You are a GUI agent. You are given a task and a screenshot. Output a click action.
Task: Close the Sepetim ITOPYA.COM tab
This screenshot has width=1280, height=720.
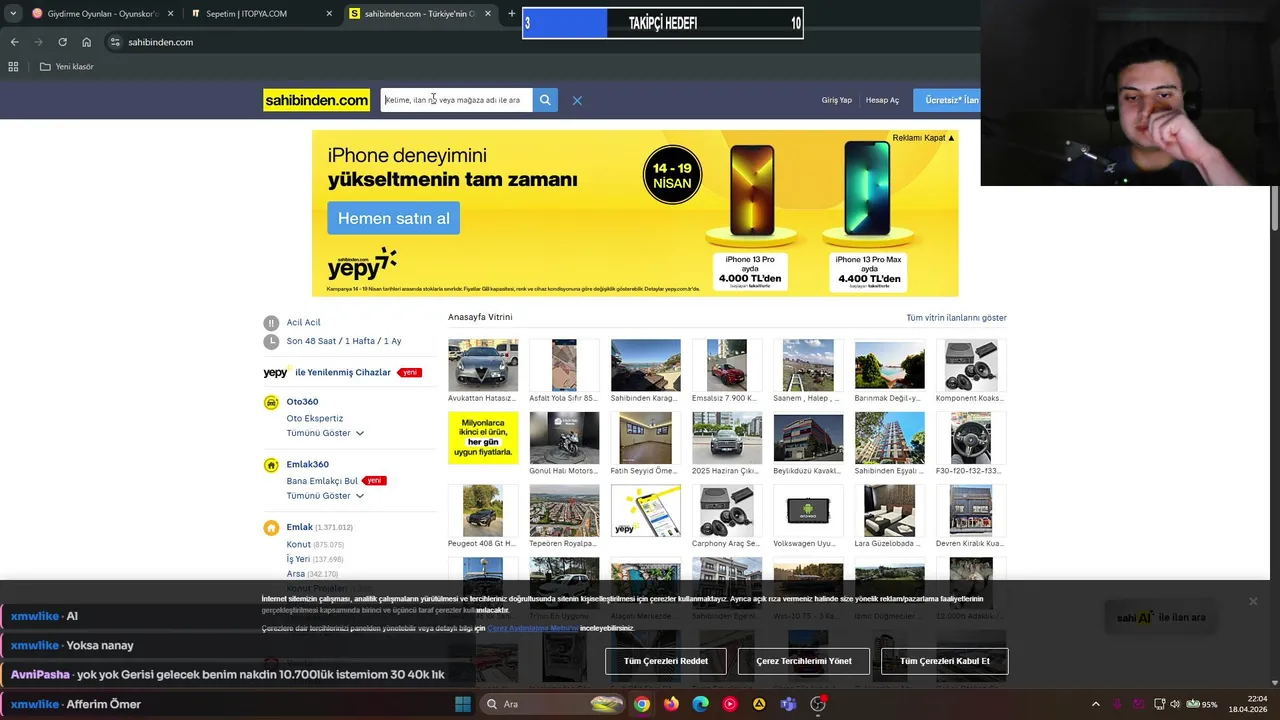[329, 14]
